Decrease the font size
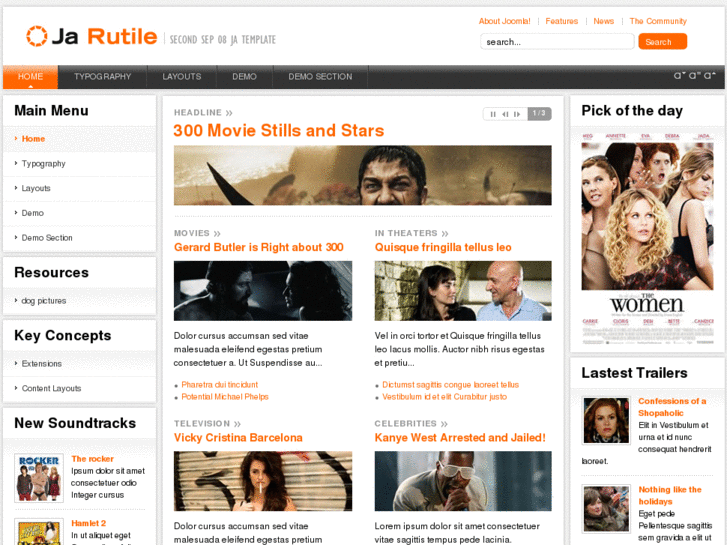 click(x=679, y=75)
